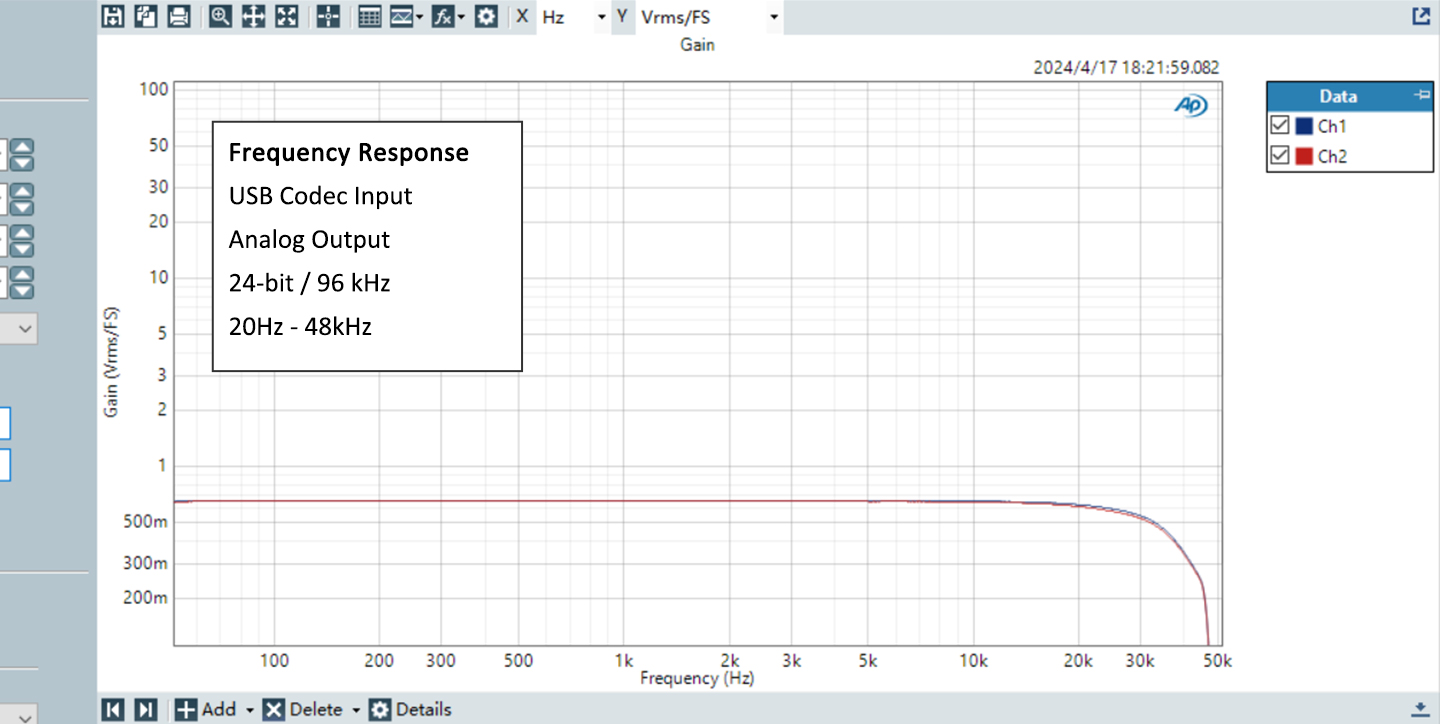This screenshot has height=724, width=1440.
Task: Open the data table grid view
Action: [370, 16]
